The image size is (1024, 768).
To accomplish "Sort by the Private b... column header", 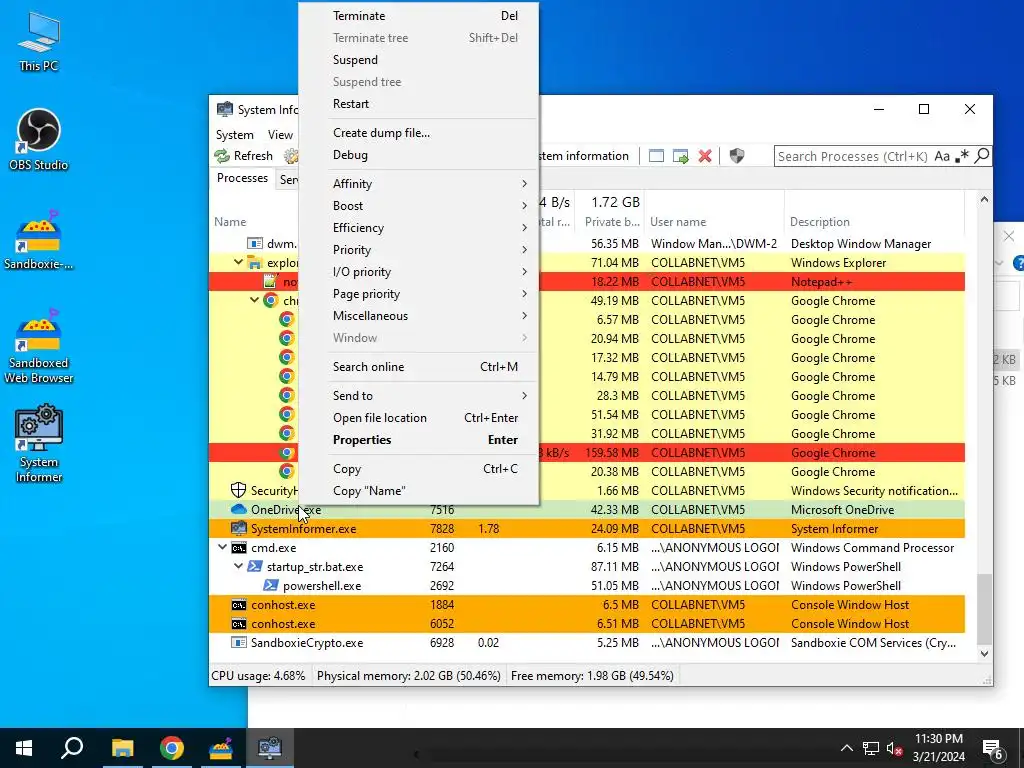I will pos(612,222).
